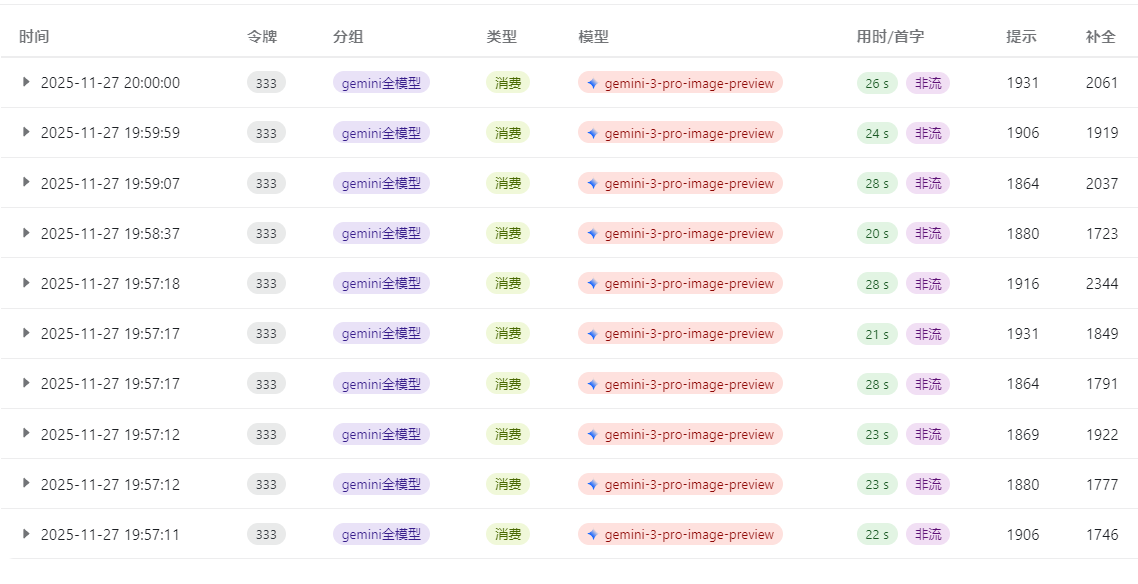Click the 提示 column header

click(1021, 36)
